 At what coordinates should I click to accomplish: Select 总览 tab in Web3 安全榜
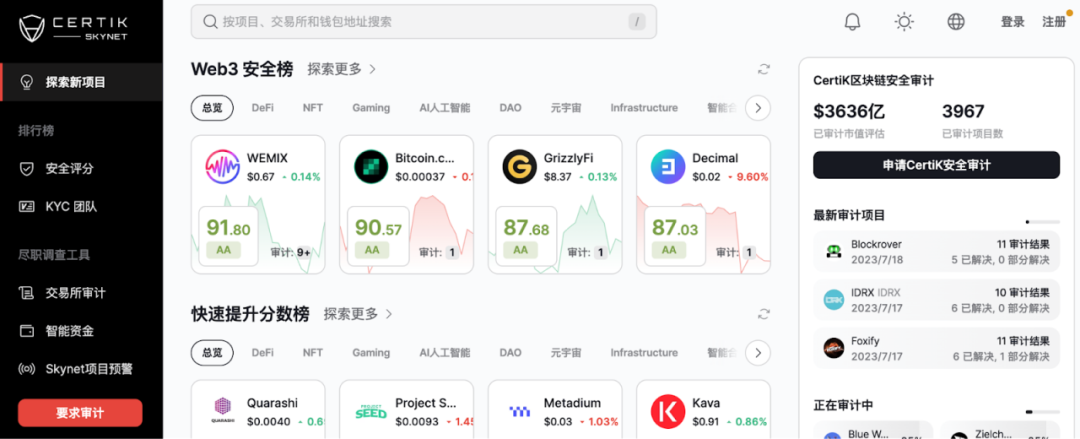point(212,108)
